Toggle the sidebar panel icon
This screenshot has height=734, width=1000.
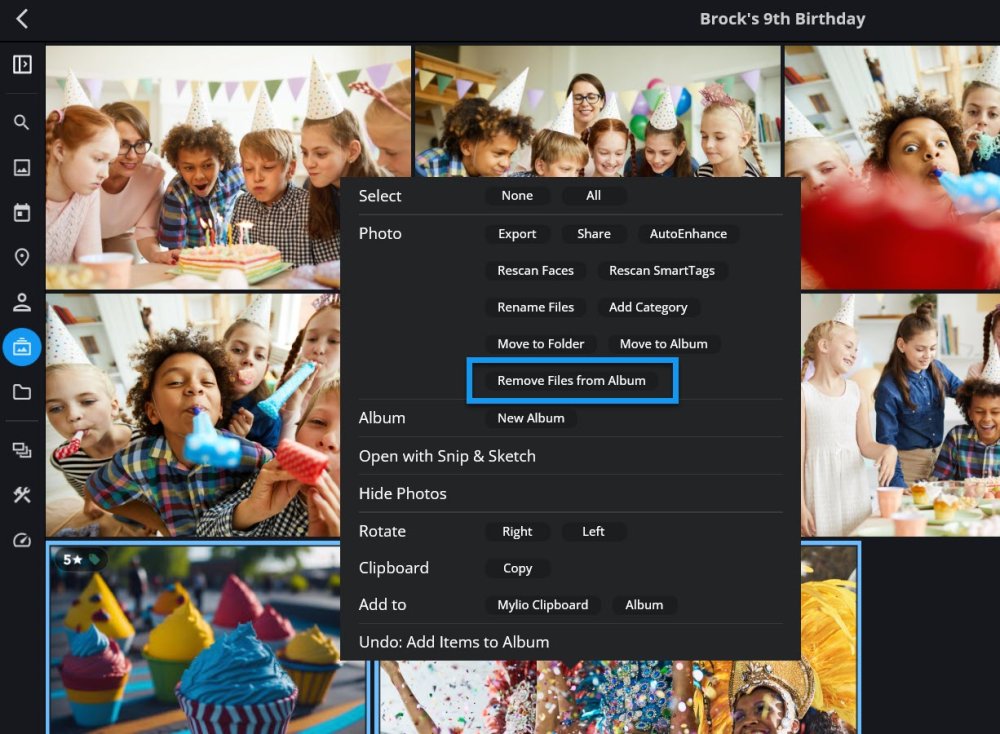click(x=22, y=64)
